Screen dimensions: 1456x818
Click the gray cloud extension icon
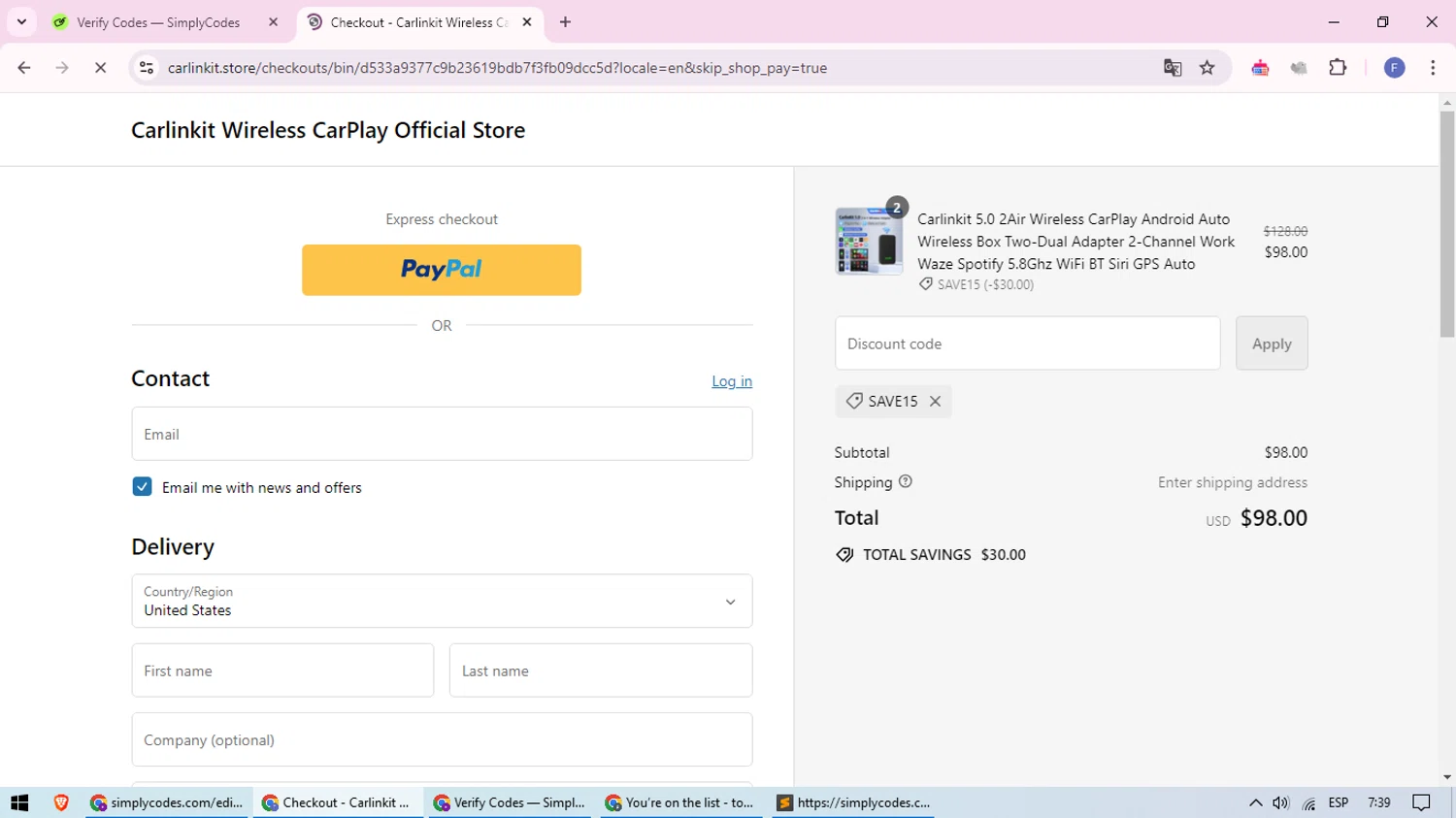1299,68
